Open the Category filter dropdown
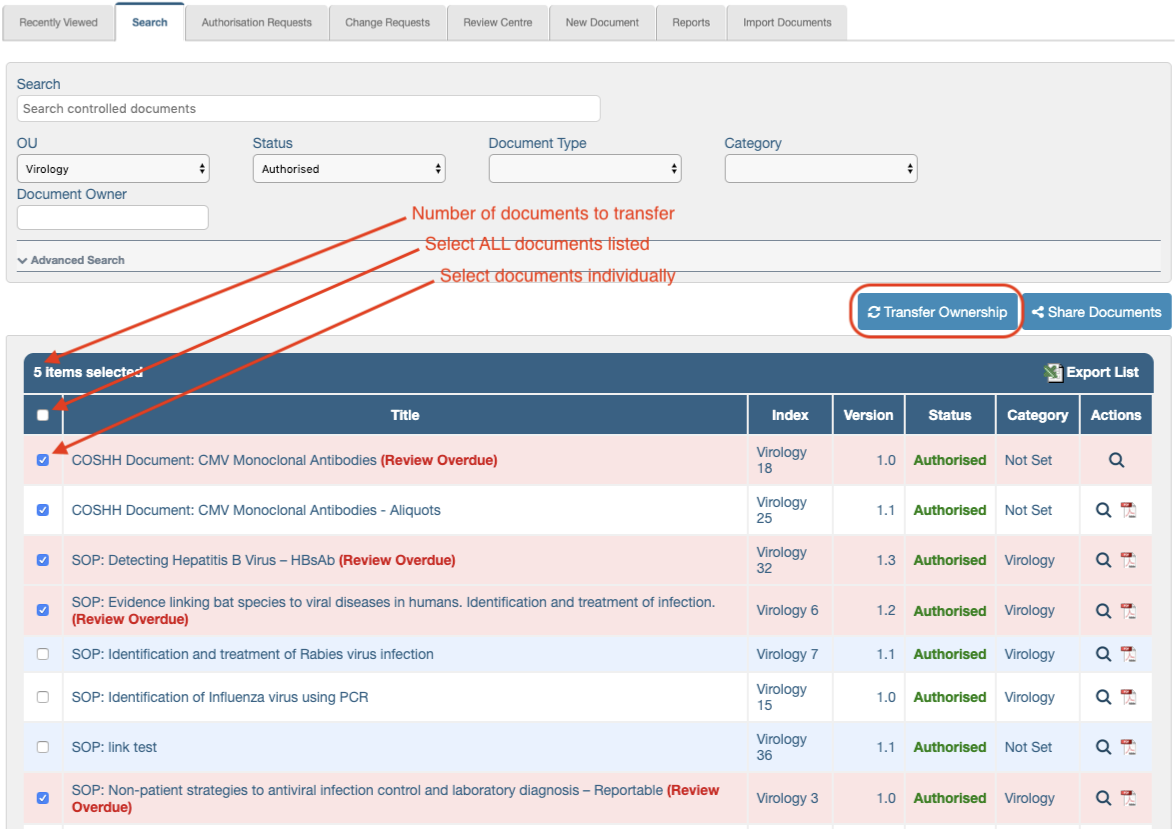Viewport: 1175px width, 829px height. pyautogui.click(x=821, y=169)
